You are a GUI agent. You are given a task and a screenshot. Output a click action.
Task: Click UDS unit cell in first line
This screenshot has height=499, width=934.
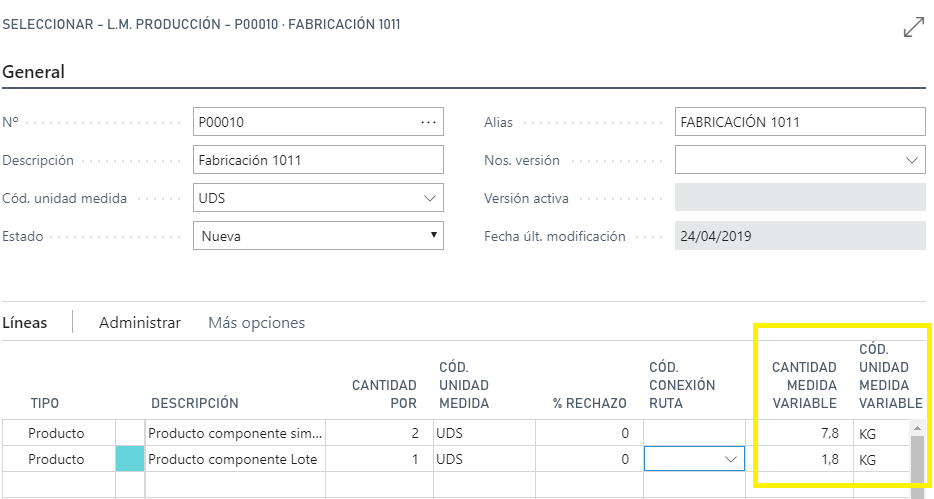click(x=484, y=433)
